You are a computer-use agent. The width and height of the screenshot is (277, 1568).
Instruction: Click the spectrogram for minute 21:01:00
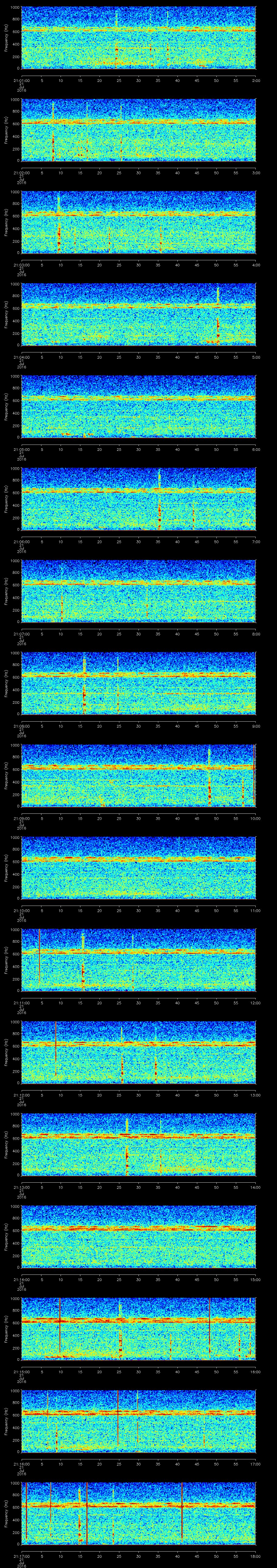(139, 38)
